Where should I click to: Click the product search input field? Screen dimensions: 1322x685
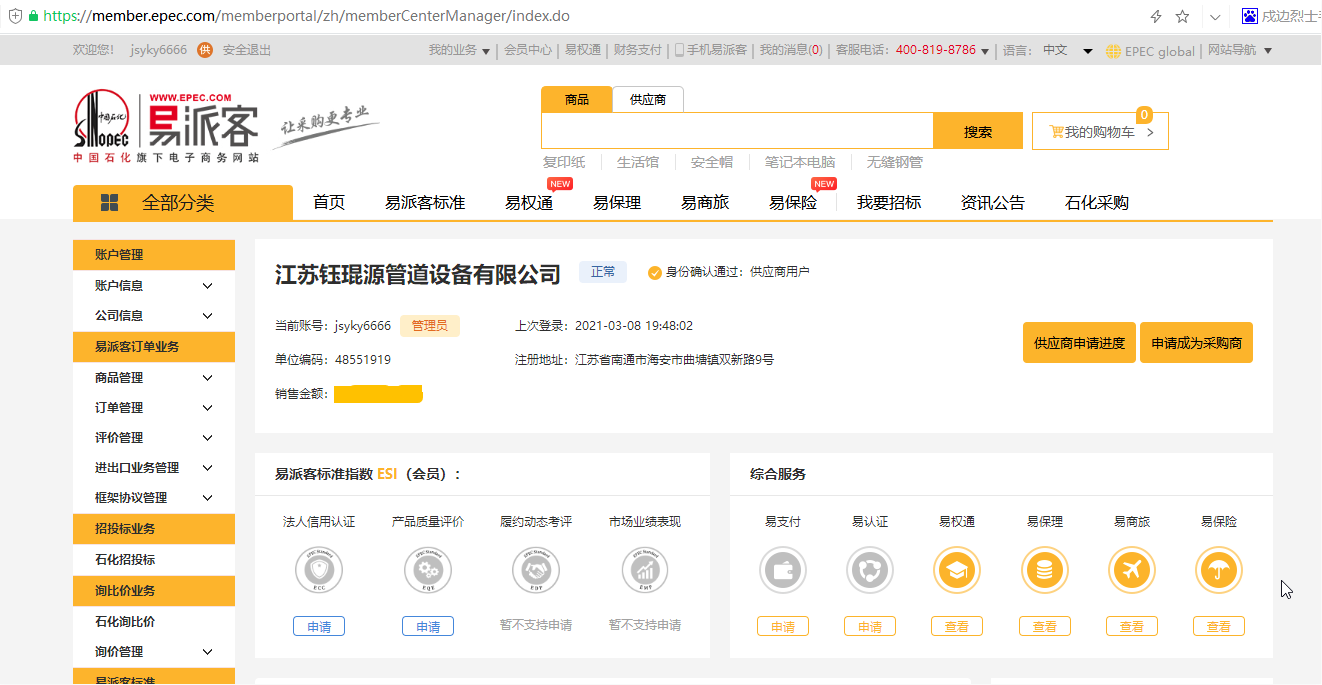736,130
